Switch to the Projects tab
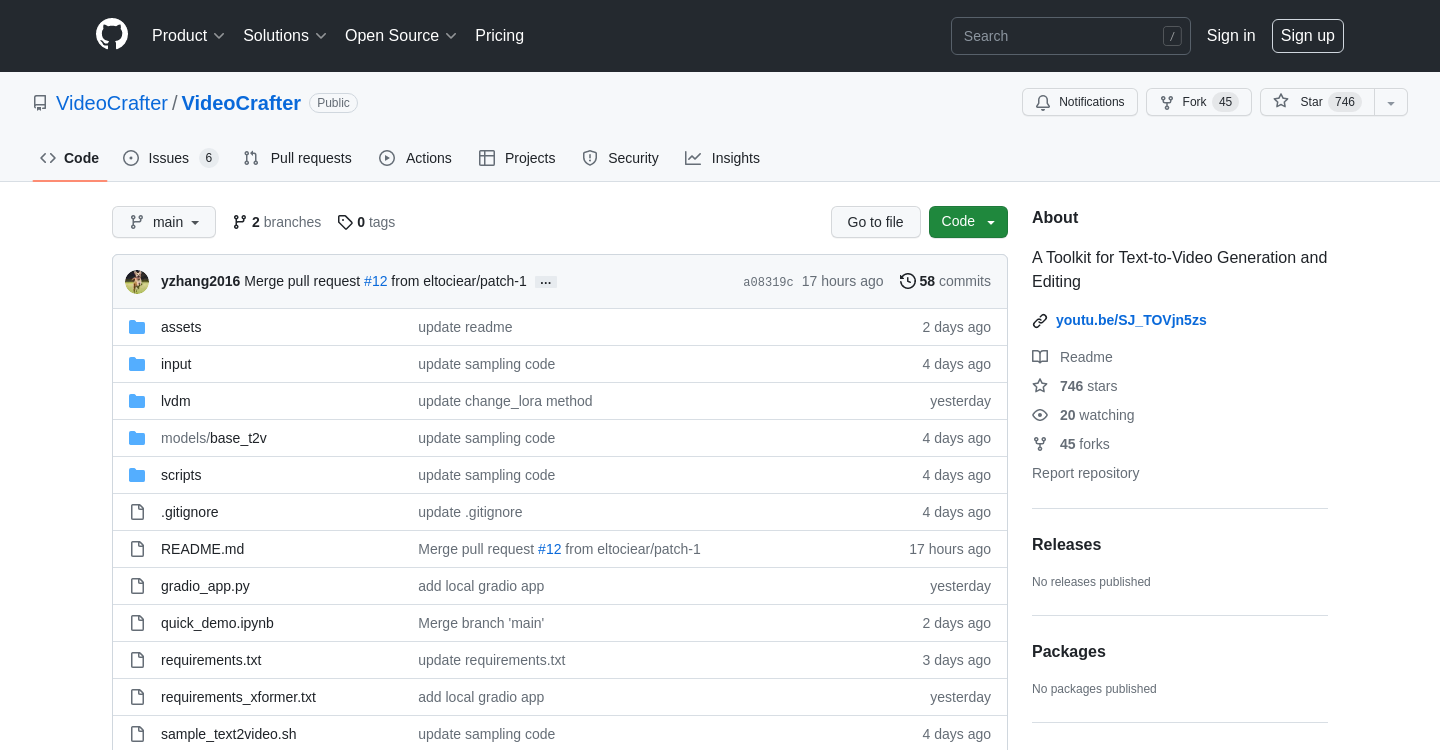Screen dimensions: 1440x750 pyautogui.click(x=517, y=158)
